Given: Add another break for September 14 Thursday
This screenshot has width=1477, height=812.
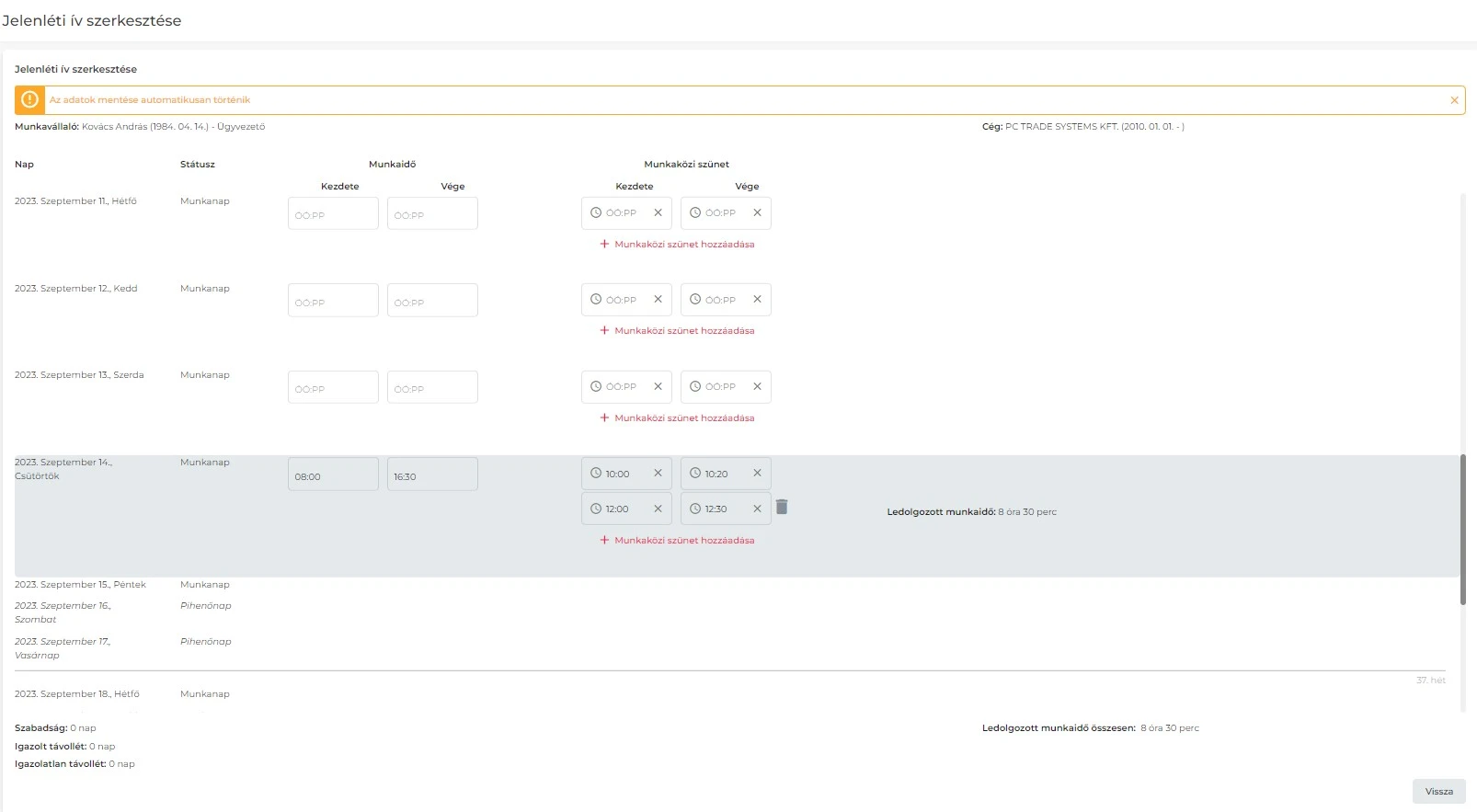Looking at the screenshot, I should (x=677, y=541).
